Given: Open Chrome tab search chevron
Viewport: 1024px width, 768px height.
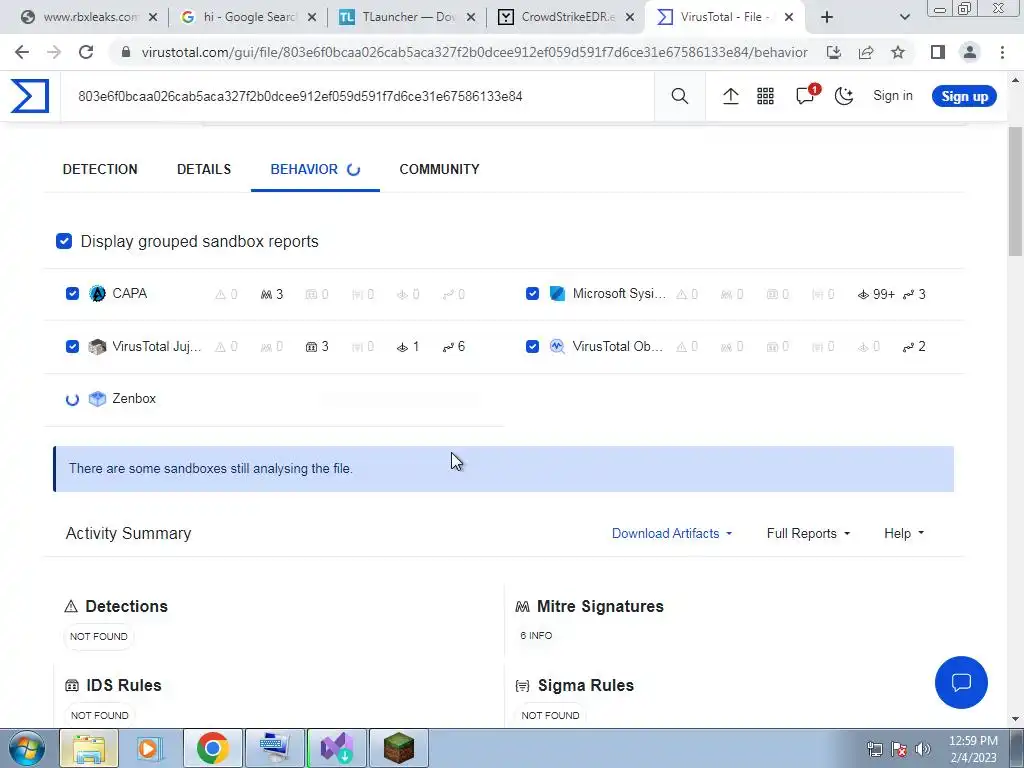Looking at the screenshot, I should (904, 18).
